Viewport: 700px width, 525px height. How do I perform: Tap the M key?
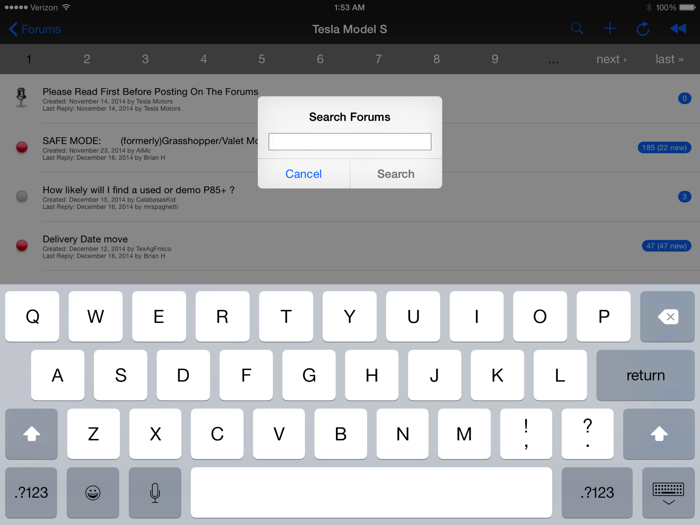(x=464, y=433)
